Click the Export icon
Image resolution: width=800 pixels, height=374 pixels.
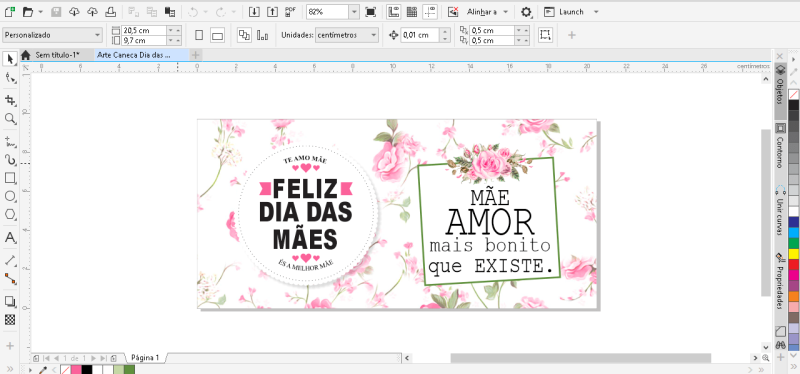272,12
